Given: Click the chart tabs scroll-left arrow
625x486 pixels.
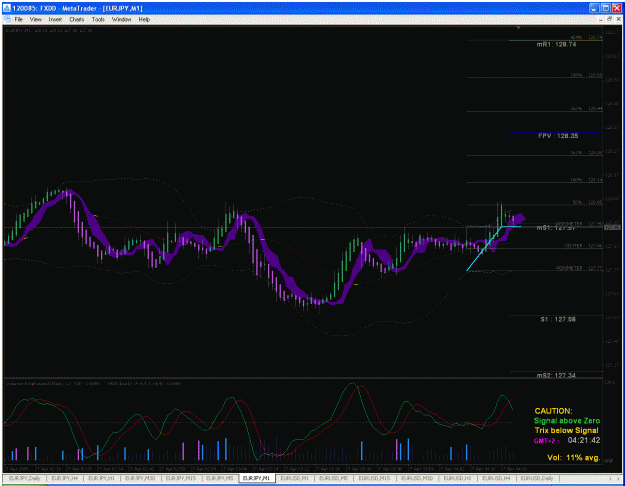Looking at the screenshot, I should [610, 478].
